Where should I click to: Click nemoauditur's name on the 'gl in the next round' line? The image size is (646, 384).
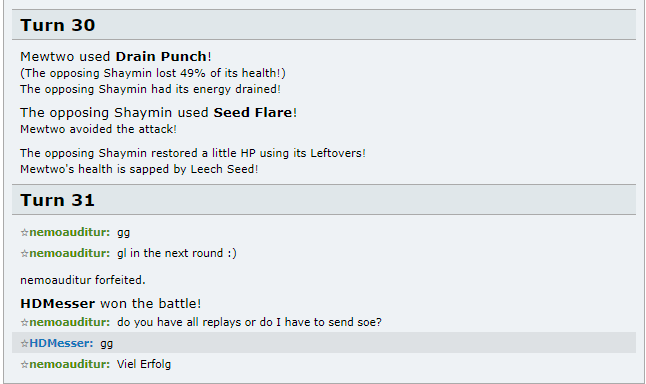70,253
